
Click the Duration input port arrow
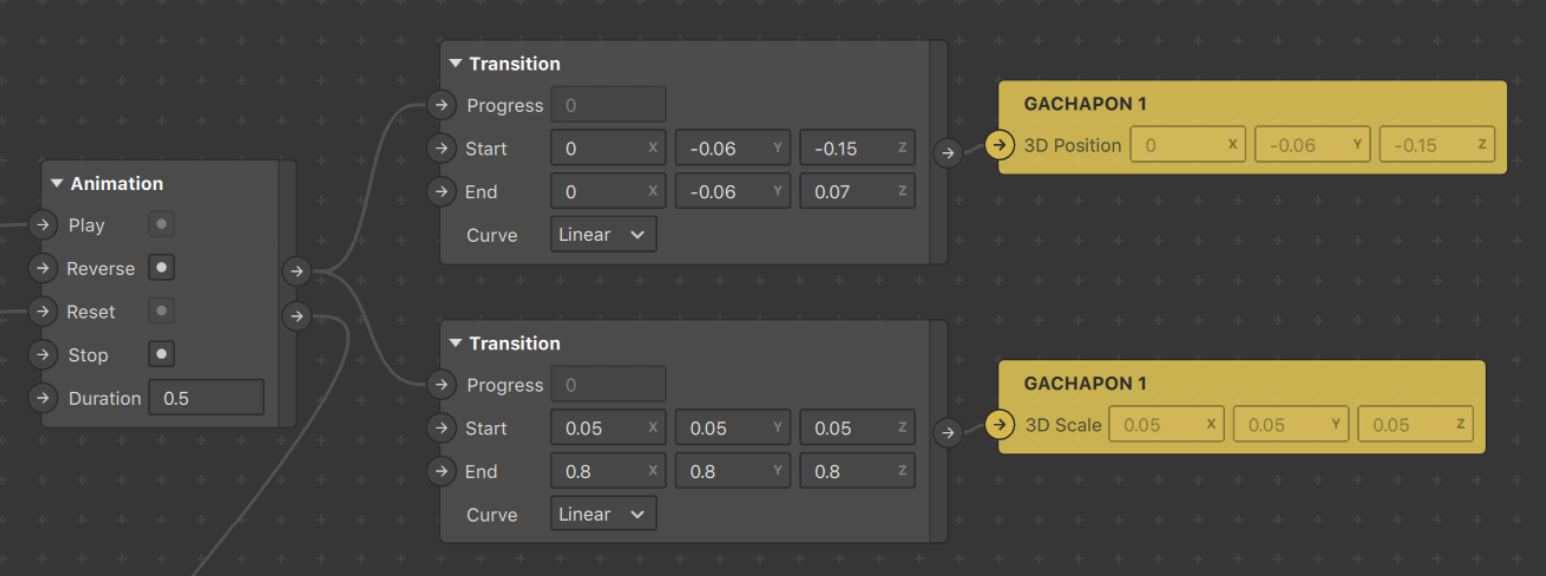point(42,398)
